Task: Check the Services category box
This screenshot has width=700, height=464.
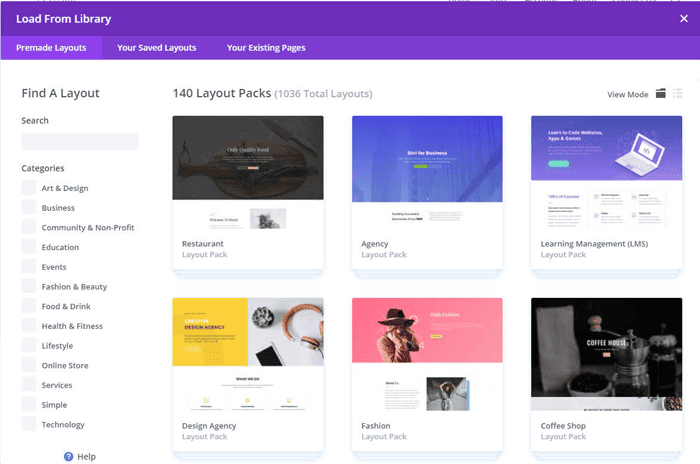Action: [x=29, y=385]
